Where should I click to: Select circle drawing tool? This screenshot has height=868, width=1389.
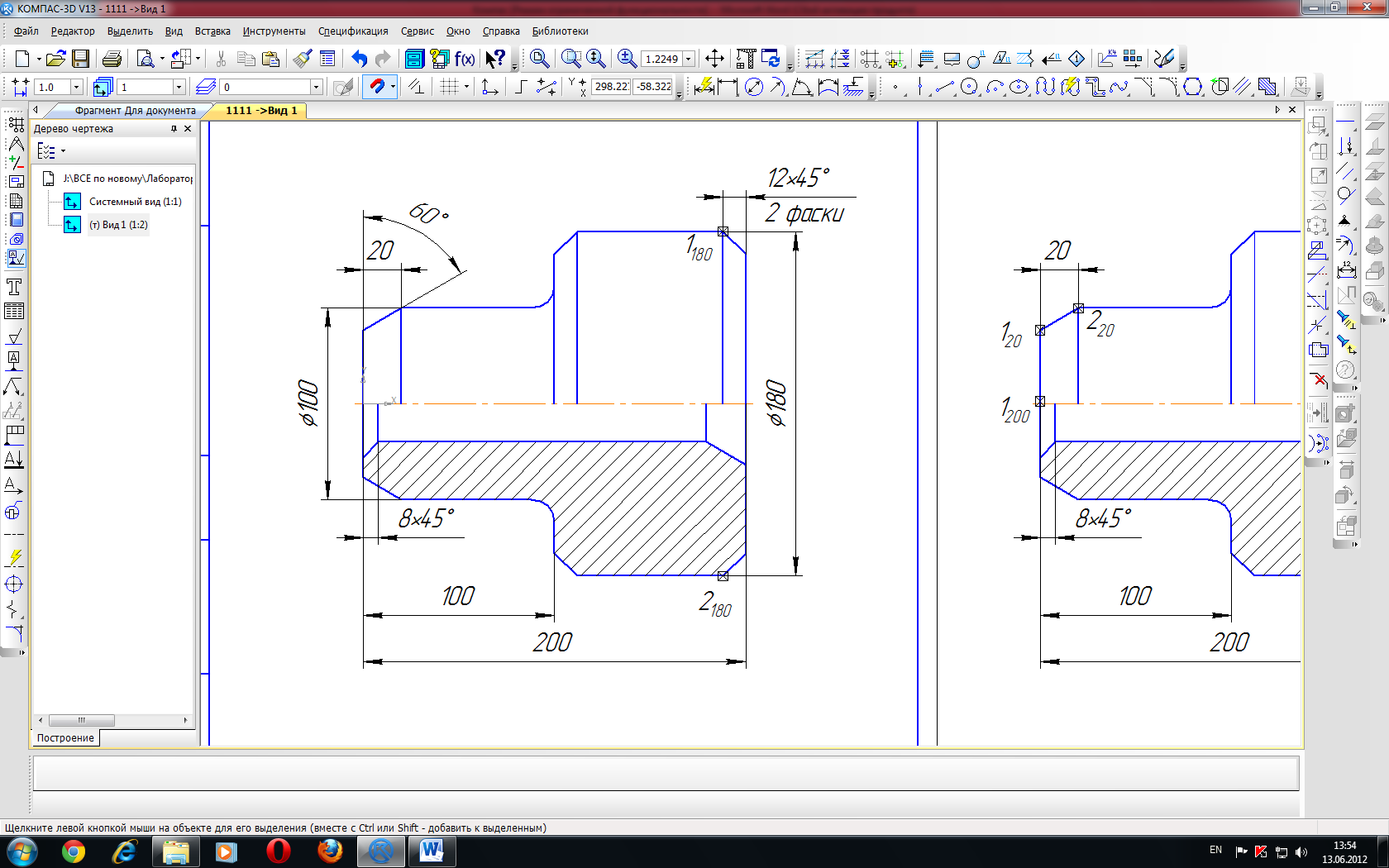click(970, 87)
